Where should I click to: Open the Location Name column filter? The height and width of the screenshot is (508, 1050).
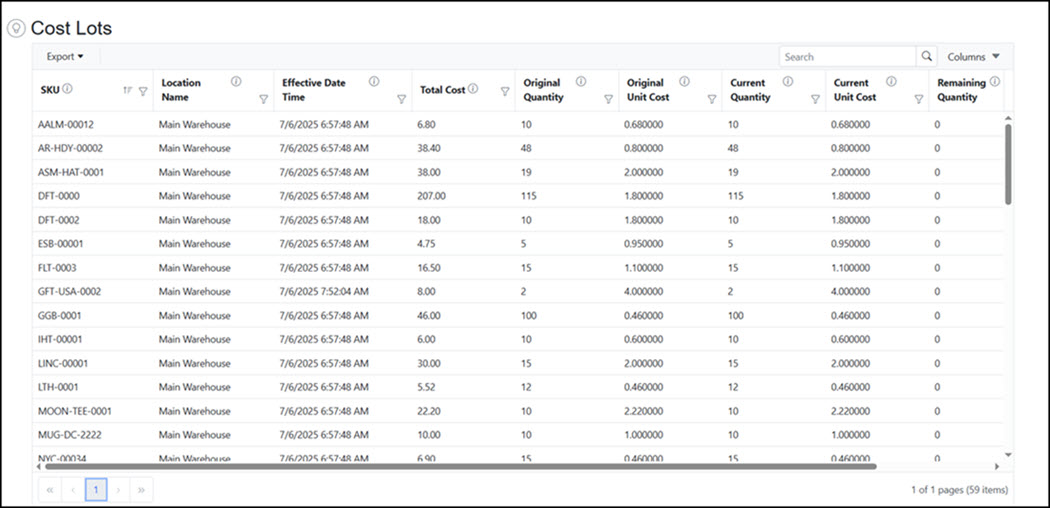(x=264, y=99)
